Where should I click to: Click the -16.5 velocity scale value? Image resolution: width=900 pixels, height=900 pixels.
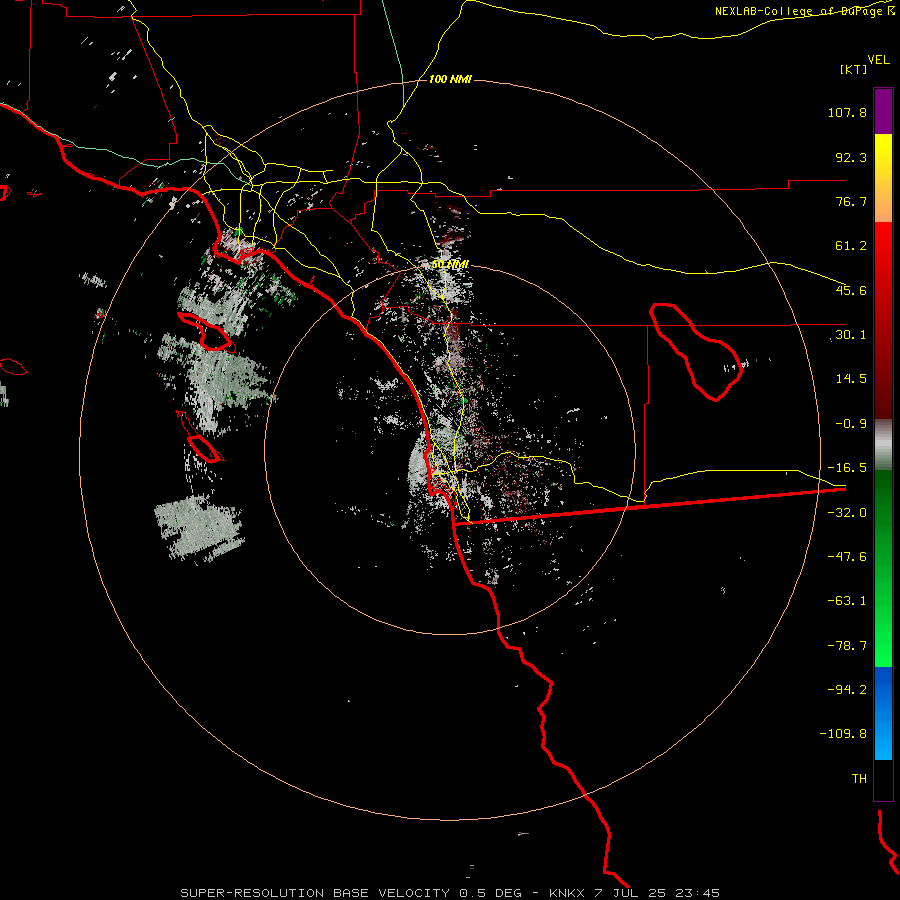[847, 468]
